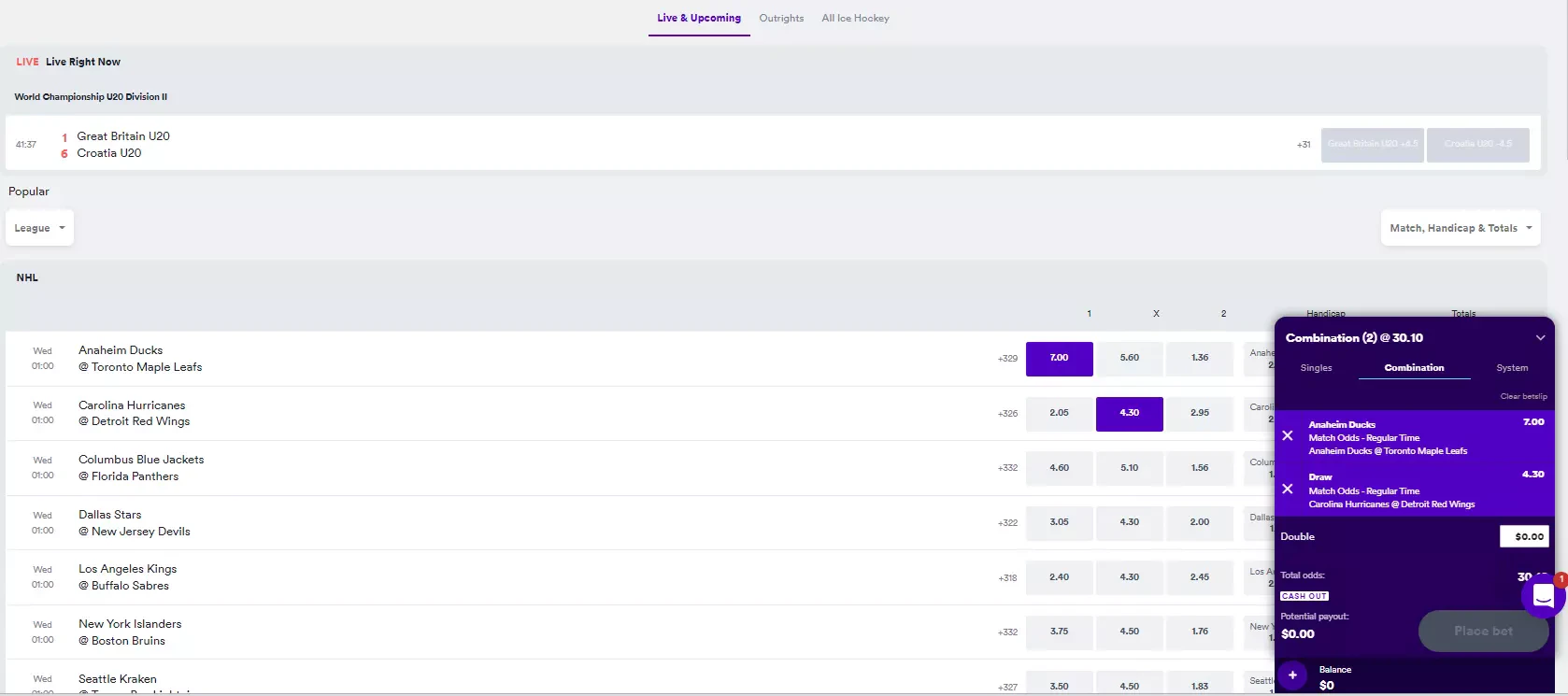Click Great Britain U20 +4.5 handicap button
Viewport: 1568px width, 696px height.
point(1372,145)
